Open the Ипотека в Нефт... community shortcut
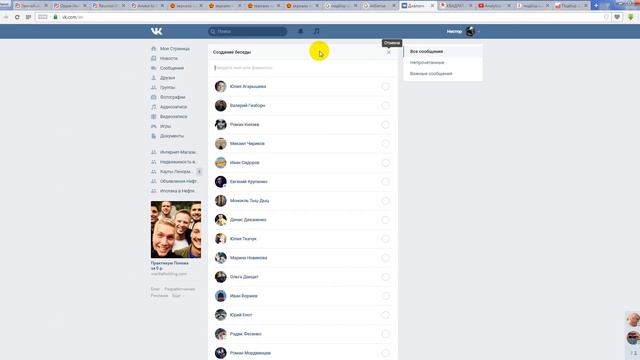This screenshot has height=360, width=640. click(x=178, y=191)
